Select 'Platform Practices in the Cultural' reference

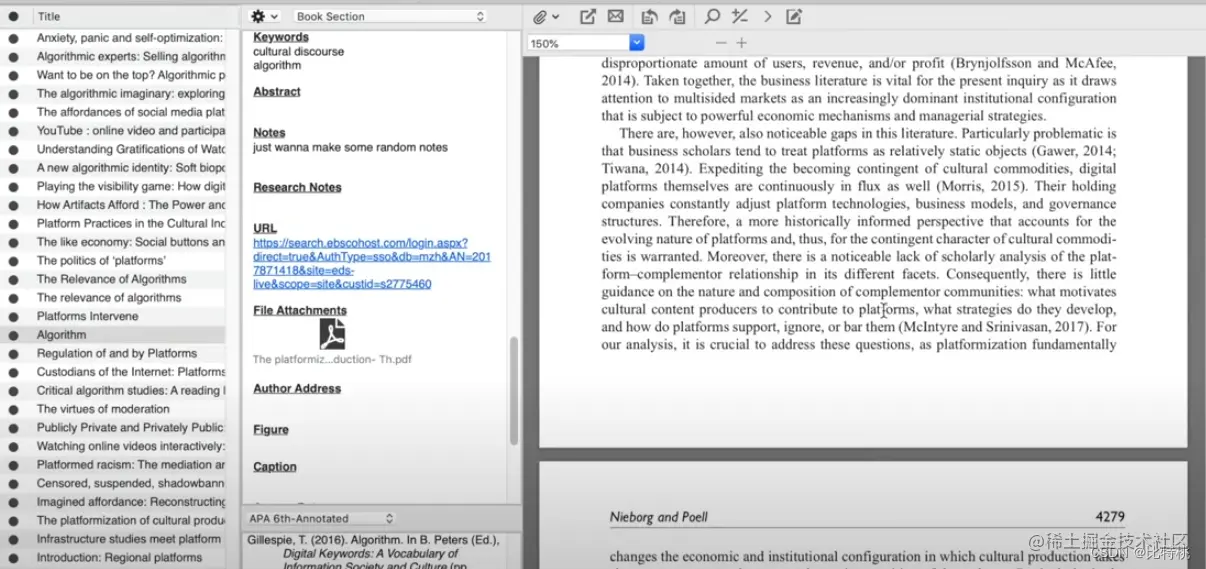pyautogui.click(x=131, y=223)
